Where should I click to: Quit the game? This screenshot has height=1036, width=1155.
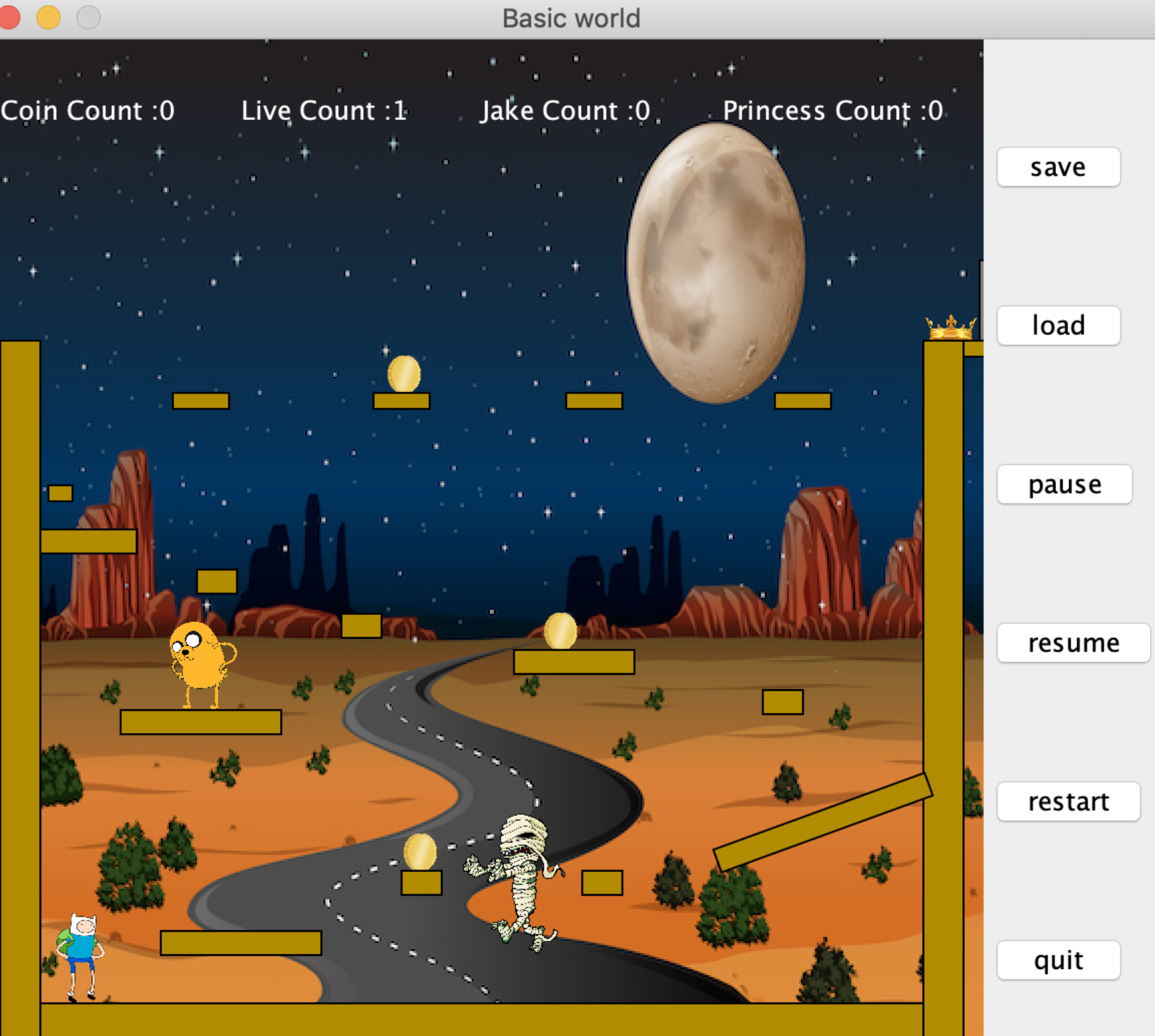[1058, 960]
